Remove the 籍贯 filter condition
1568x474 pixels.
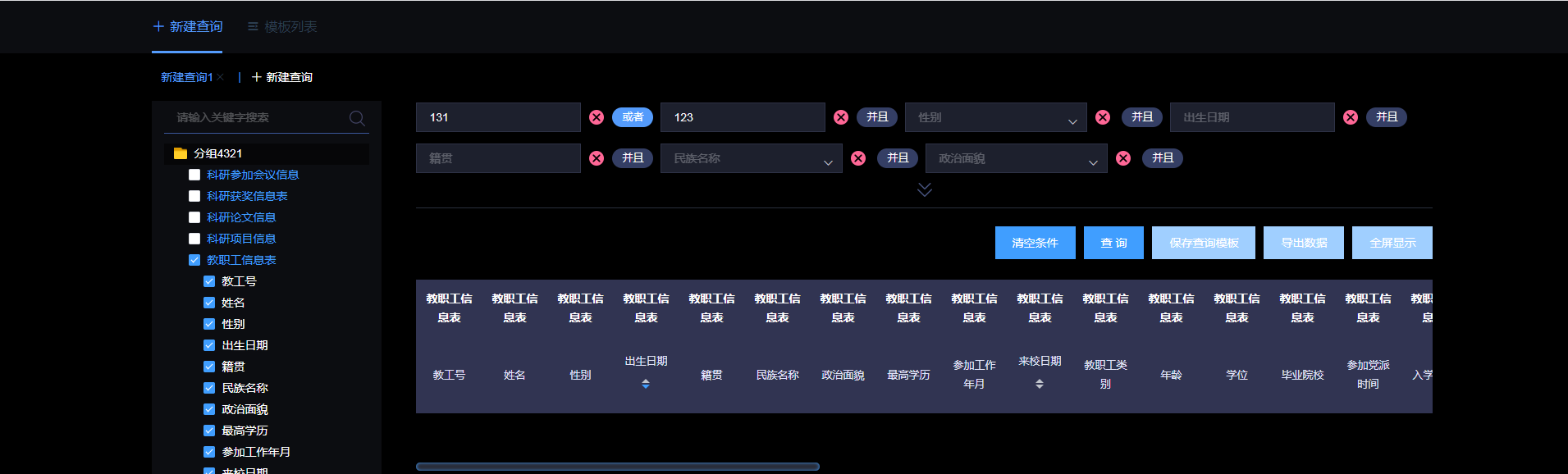(597, 158)
